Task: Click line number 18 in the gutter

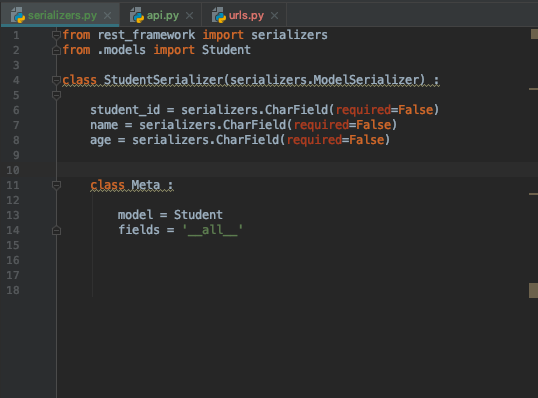Action: coord(13,290)
